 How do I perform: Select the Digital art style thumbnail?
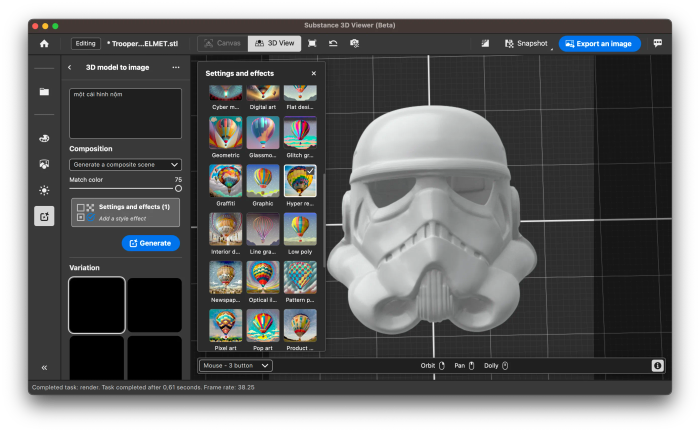[262, 93]
